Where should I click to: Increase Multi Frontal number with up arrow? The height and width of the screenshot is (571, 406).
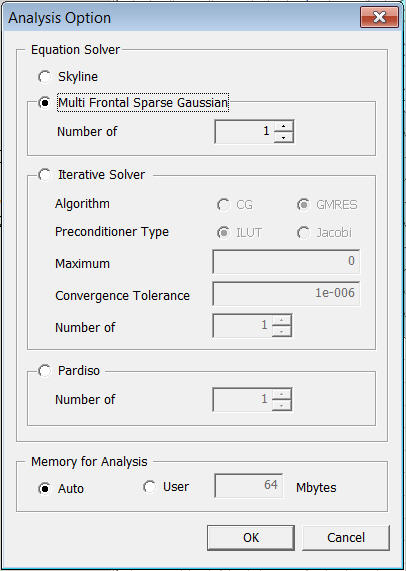coord(284,126)
